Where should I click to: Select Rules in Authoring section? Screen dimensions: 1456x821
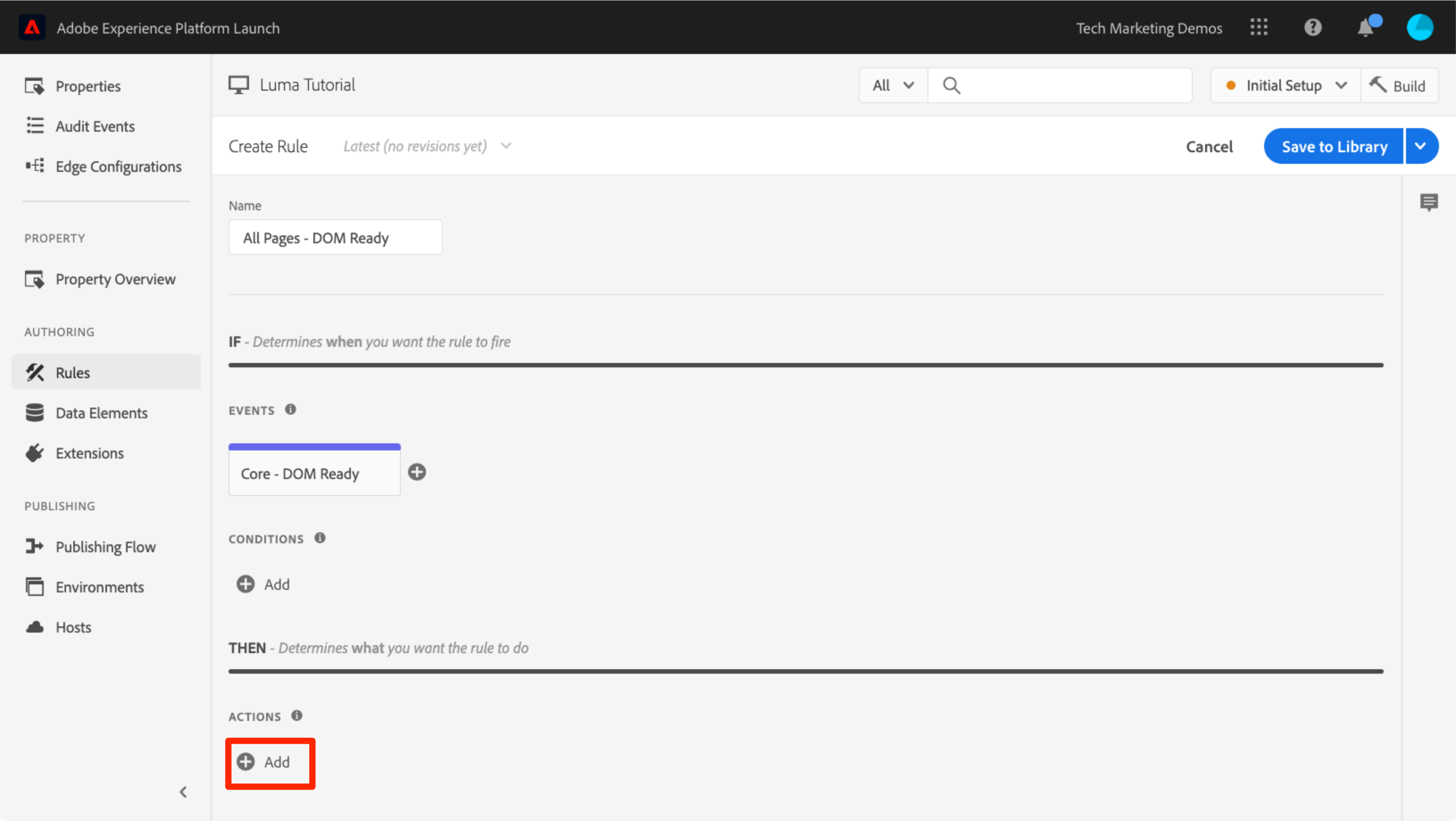(106, 372)
